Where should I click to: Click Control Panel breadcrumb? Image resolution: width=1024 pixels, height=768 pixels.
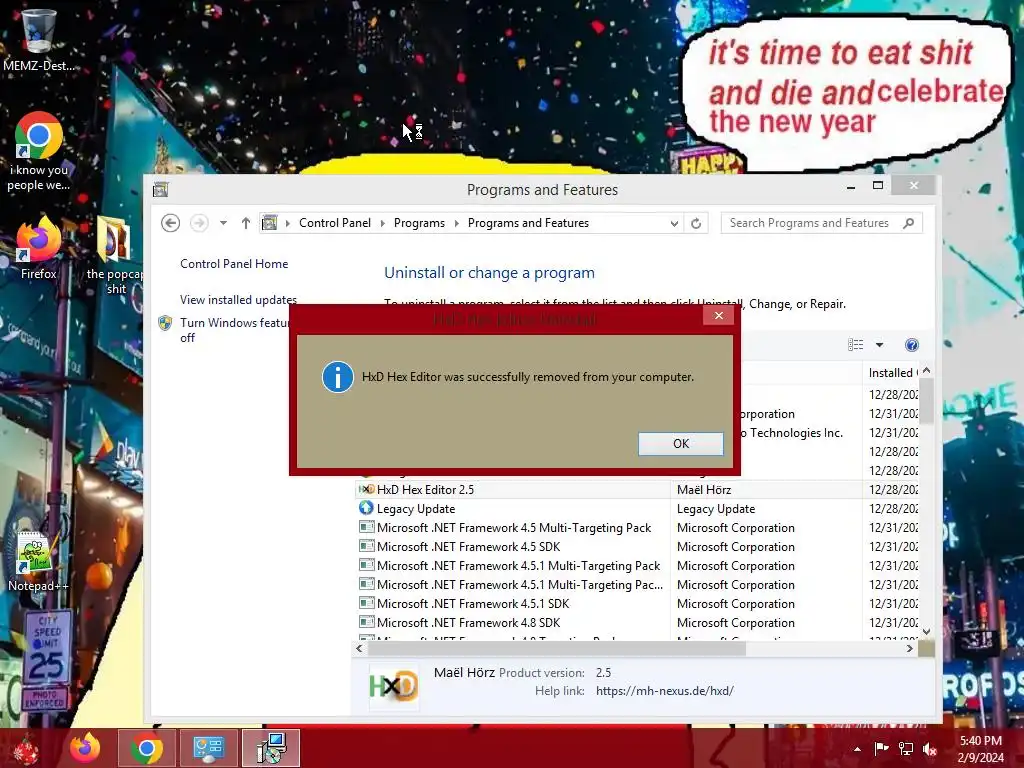334,223
